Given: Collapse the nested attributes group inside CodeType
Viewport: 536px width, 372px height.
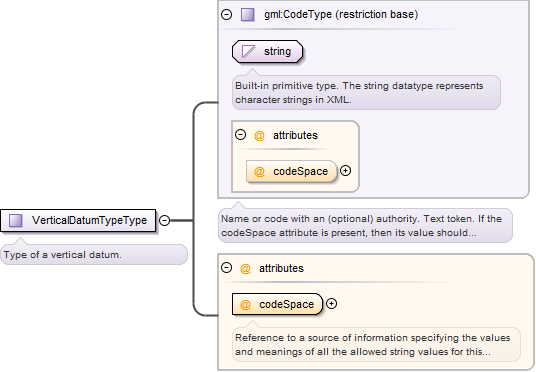Looking at the screenshot, I should (x=241, y=135).
